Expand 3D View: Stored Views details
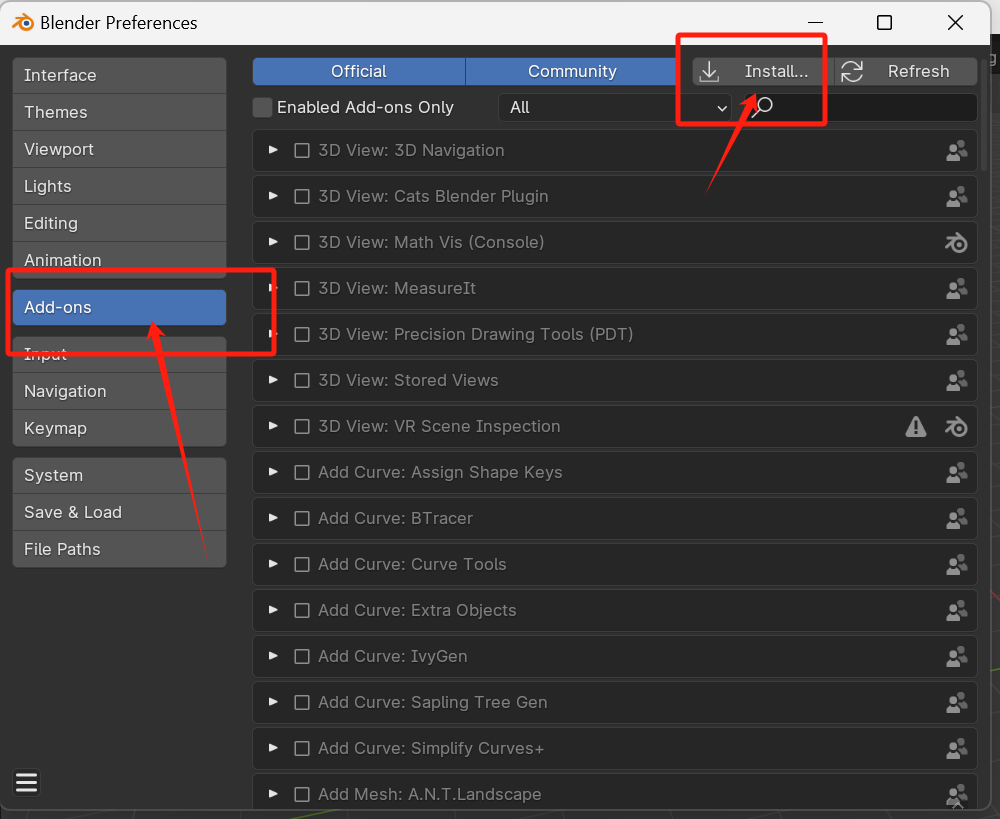The height and width of the screenshot is (819, 1000). point(273,380)
